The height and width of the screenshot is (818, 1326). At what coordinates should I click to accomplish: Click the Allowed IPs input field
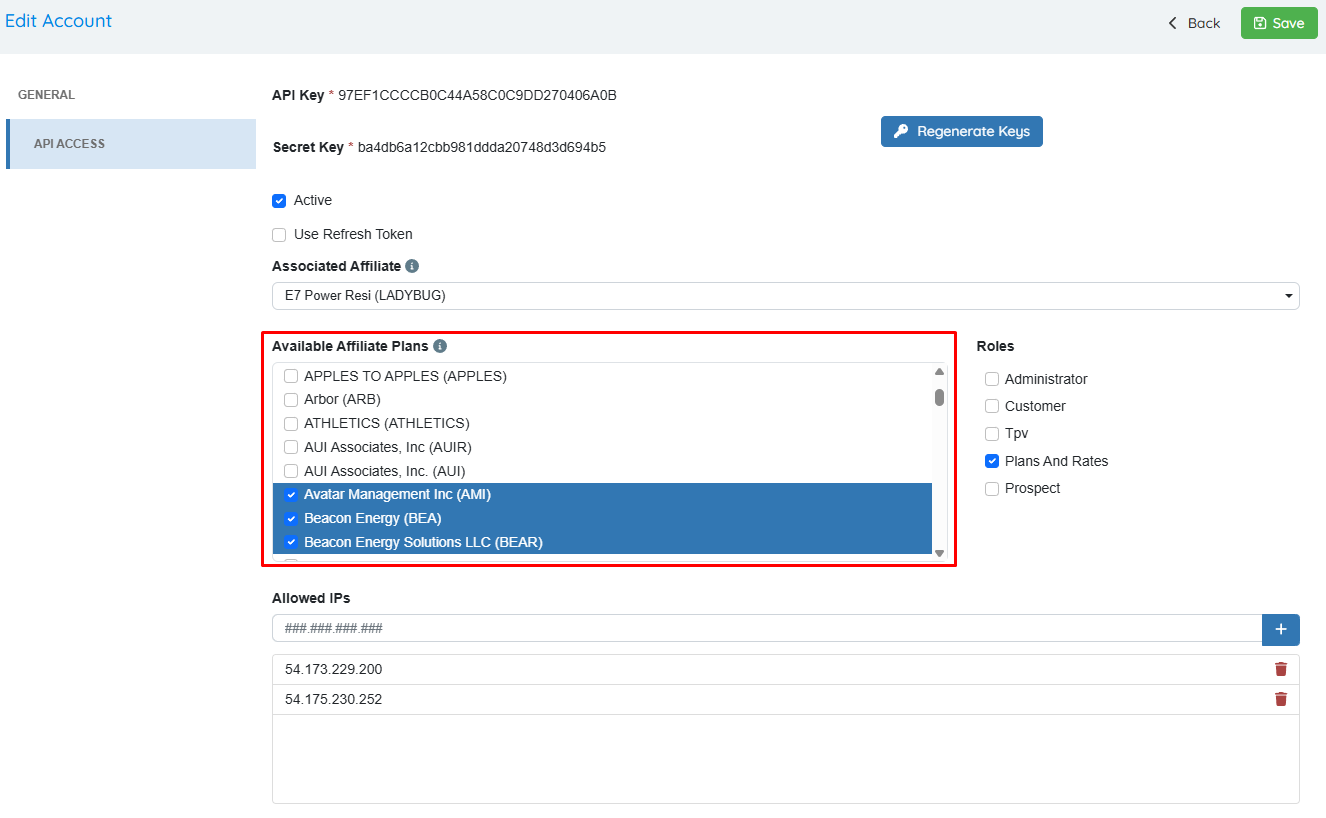click(767, 629)
